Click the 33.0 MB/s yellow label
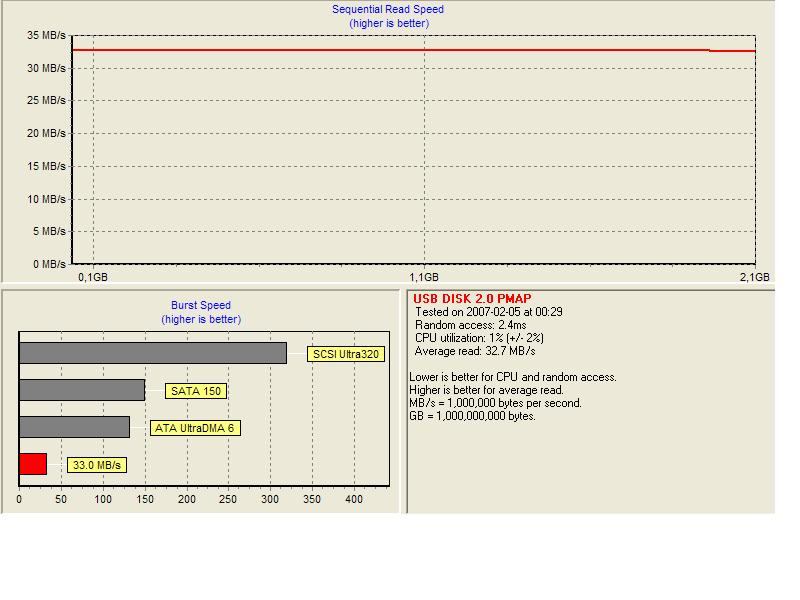The image size is (800, 600). (97, 465)
